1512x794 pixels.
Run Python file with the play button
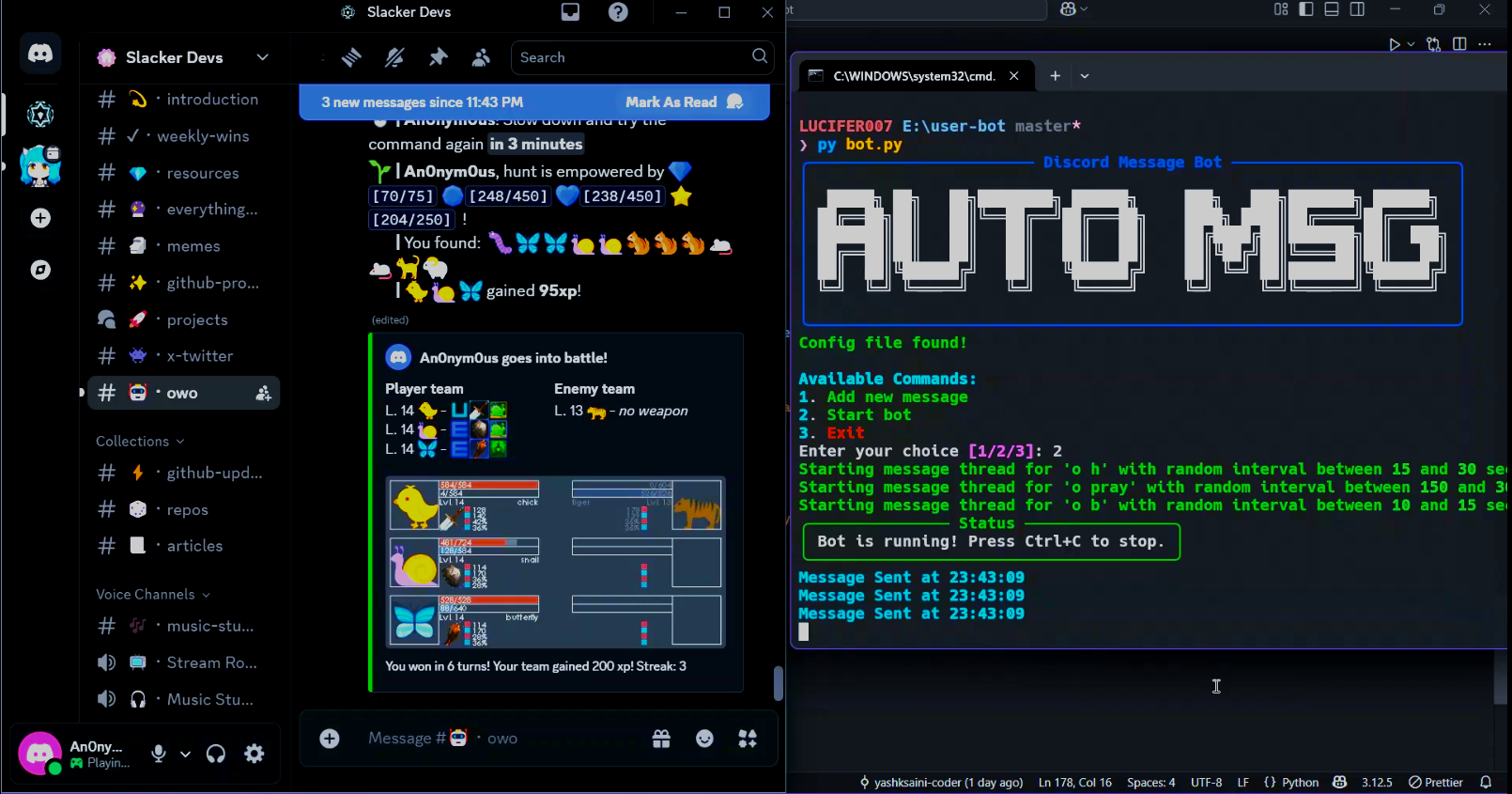coord(1394,44)
